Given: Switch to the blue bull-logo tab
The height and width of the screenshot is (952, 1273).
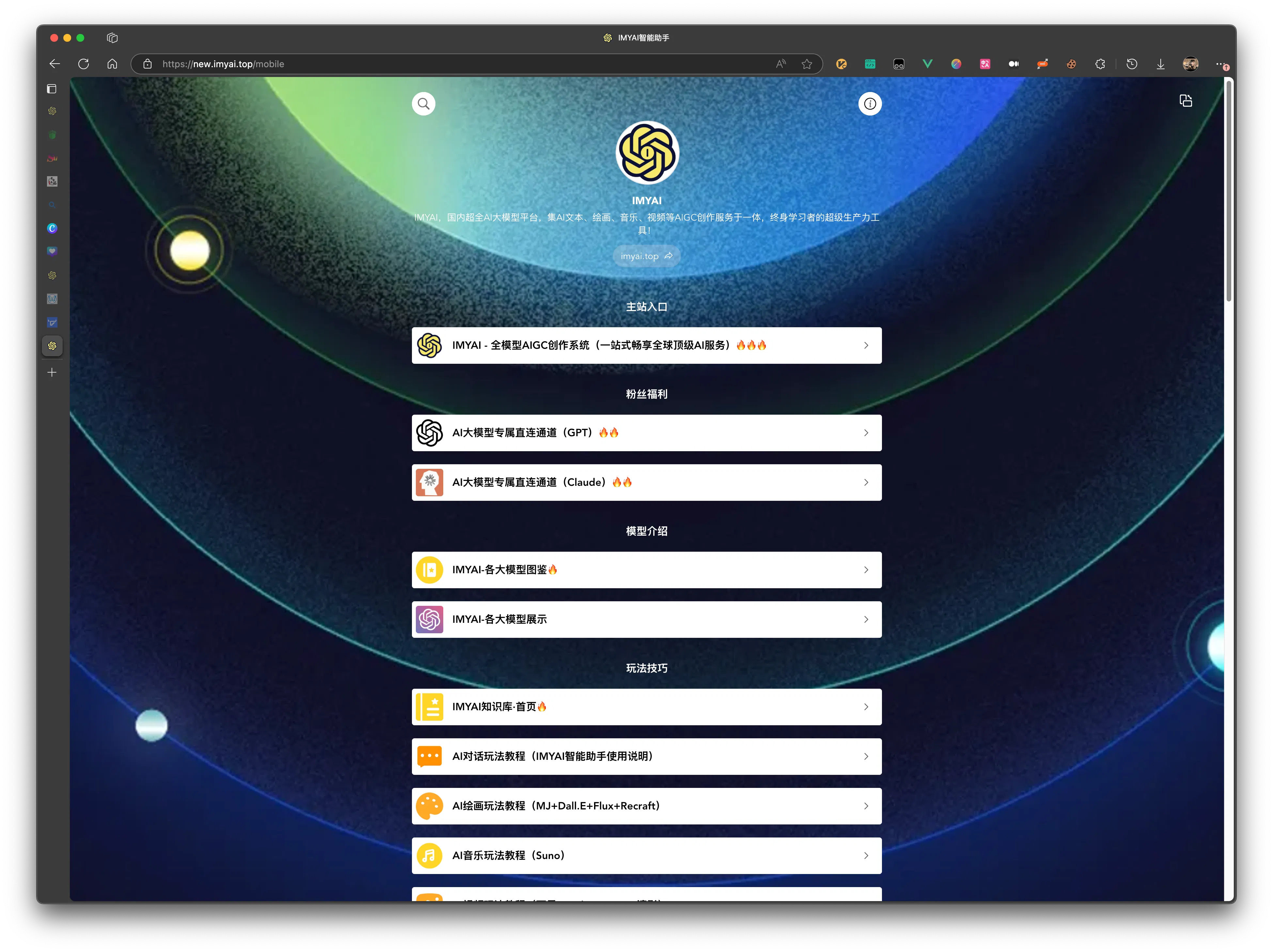Looking at the screenshot, I should 52,322.
